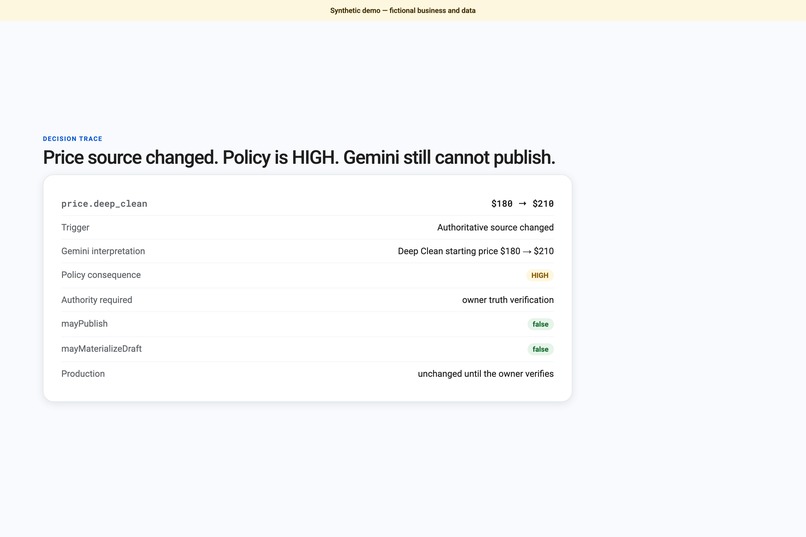This screenshot has width=806, height=537.
Task: Click 'unchanged until the owner verifies' text
Action: click(x=486, y=374)
